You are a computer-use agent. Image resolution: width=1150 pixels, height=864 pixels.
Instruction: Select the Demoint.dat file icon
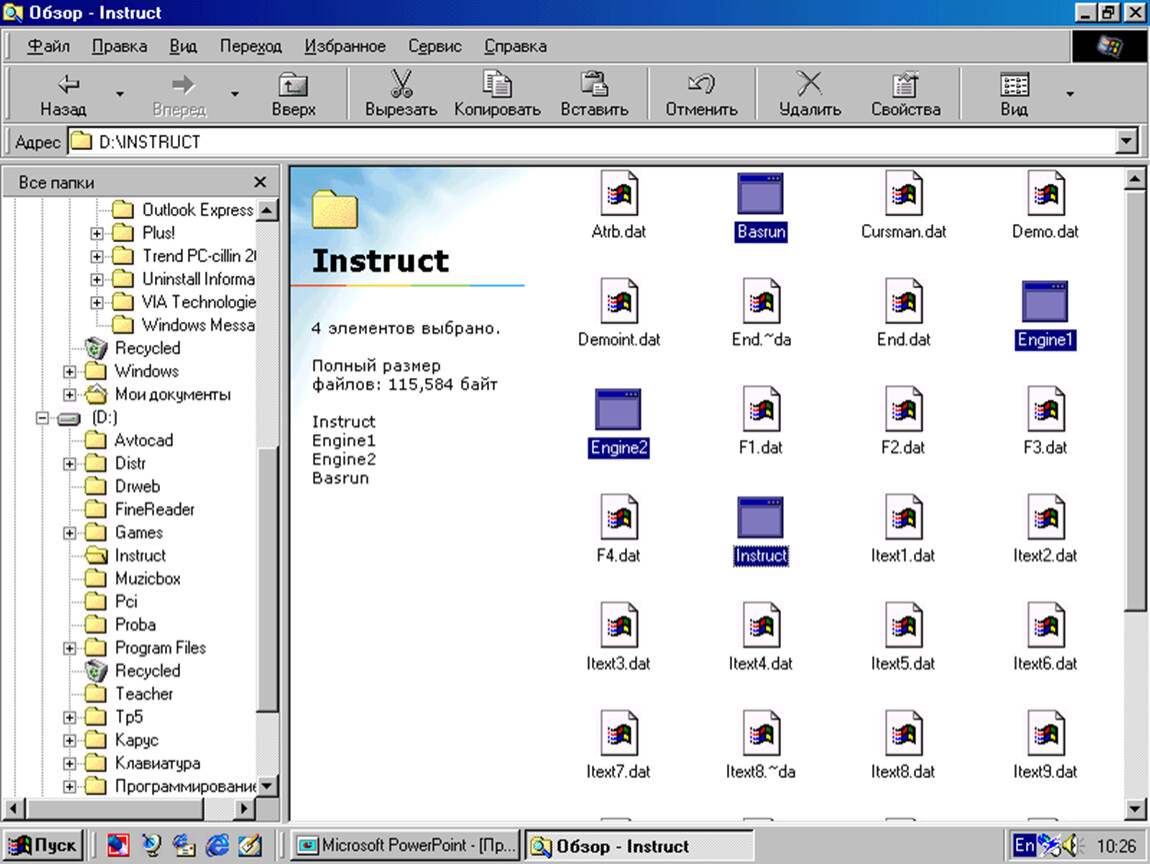click(x=618, y=302)
